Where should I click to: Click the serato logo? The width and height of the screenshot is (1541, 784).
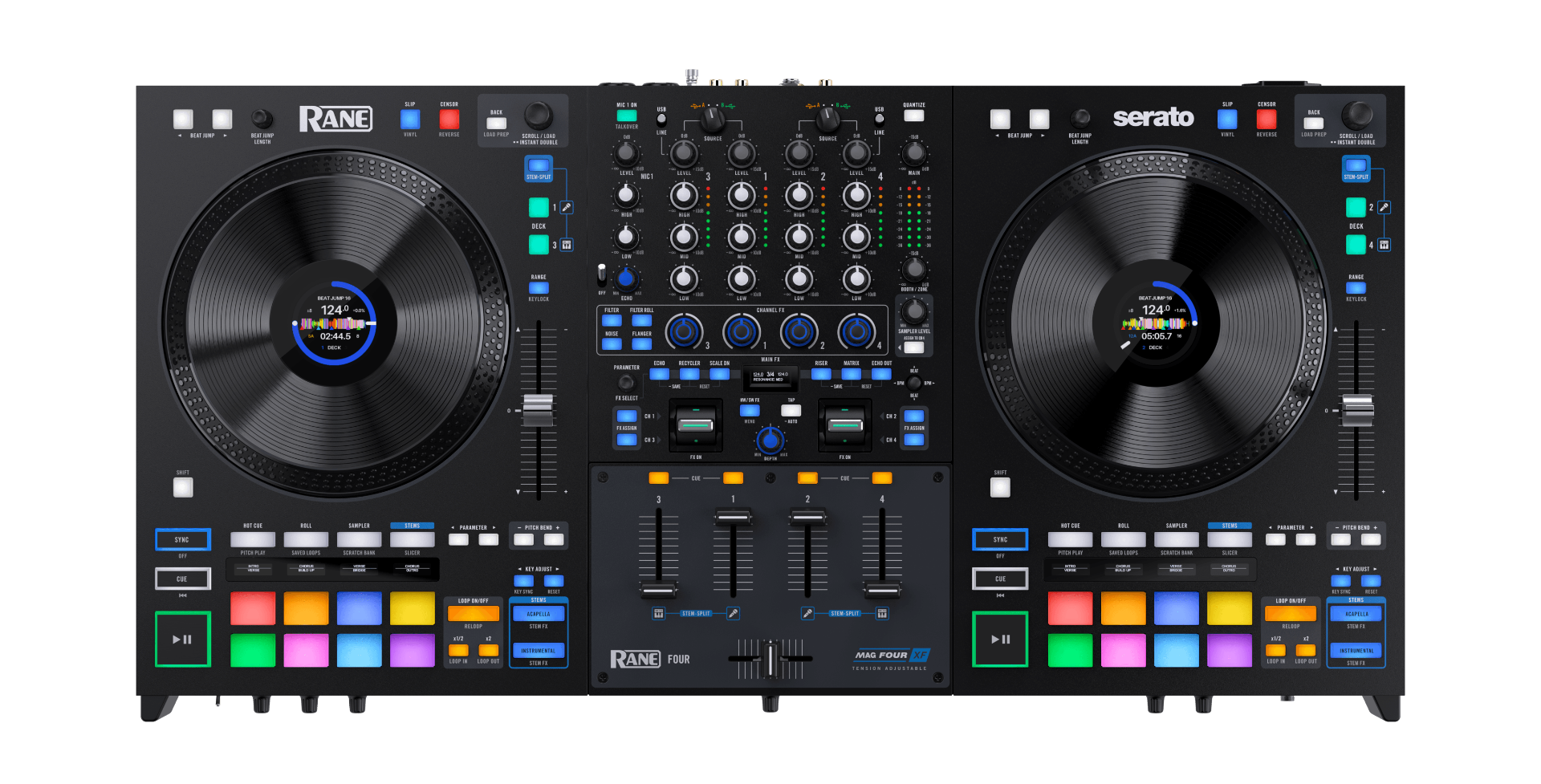tap(1154, 117)
